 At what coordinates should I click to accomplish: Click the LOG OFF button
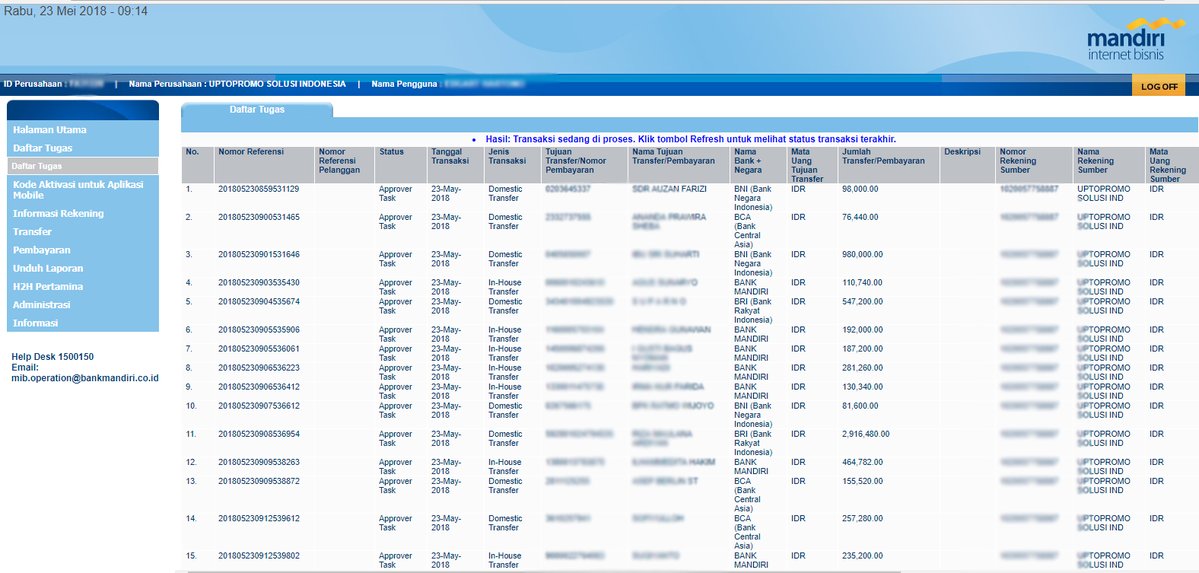pyautogui.click(x=1158, y=86)
